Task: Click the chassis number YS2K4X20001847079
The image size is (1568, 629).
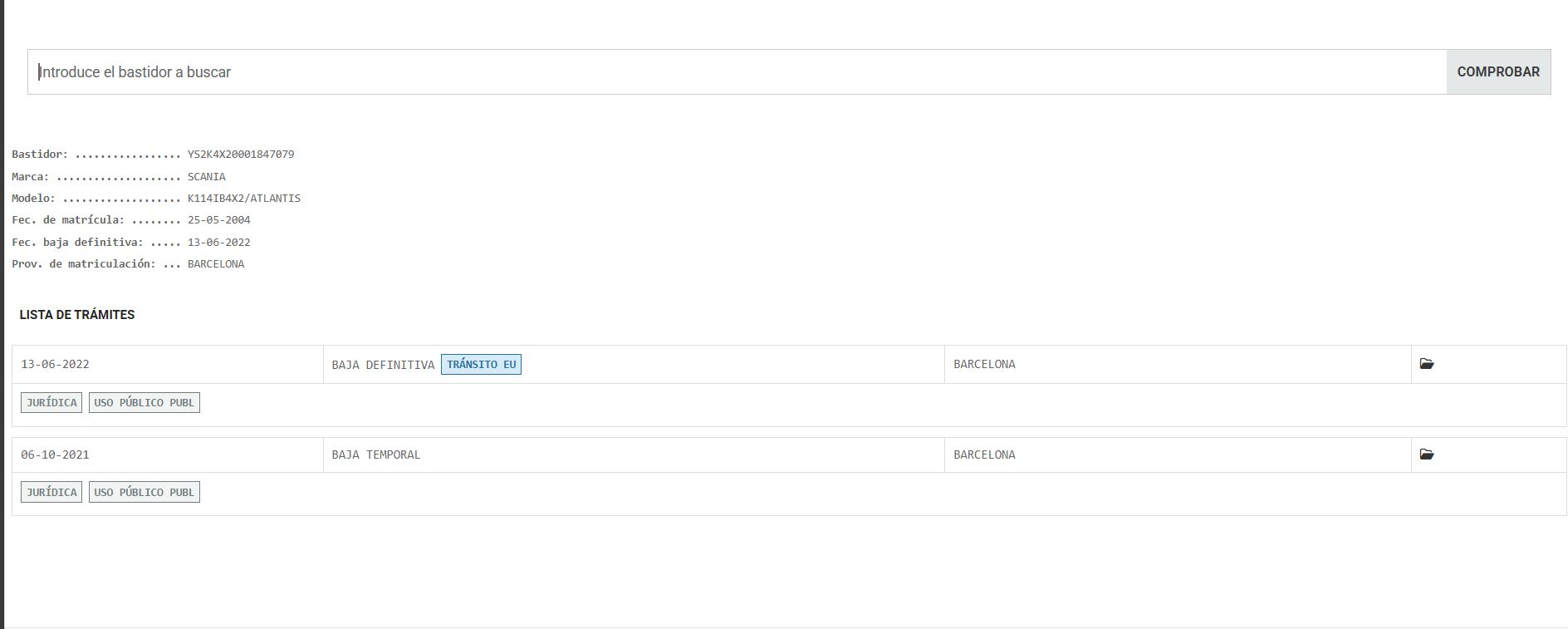Action: (241, 155)
